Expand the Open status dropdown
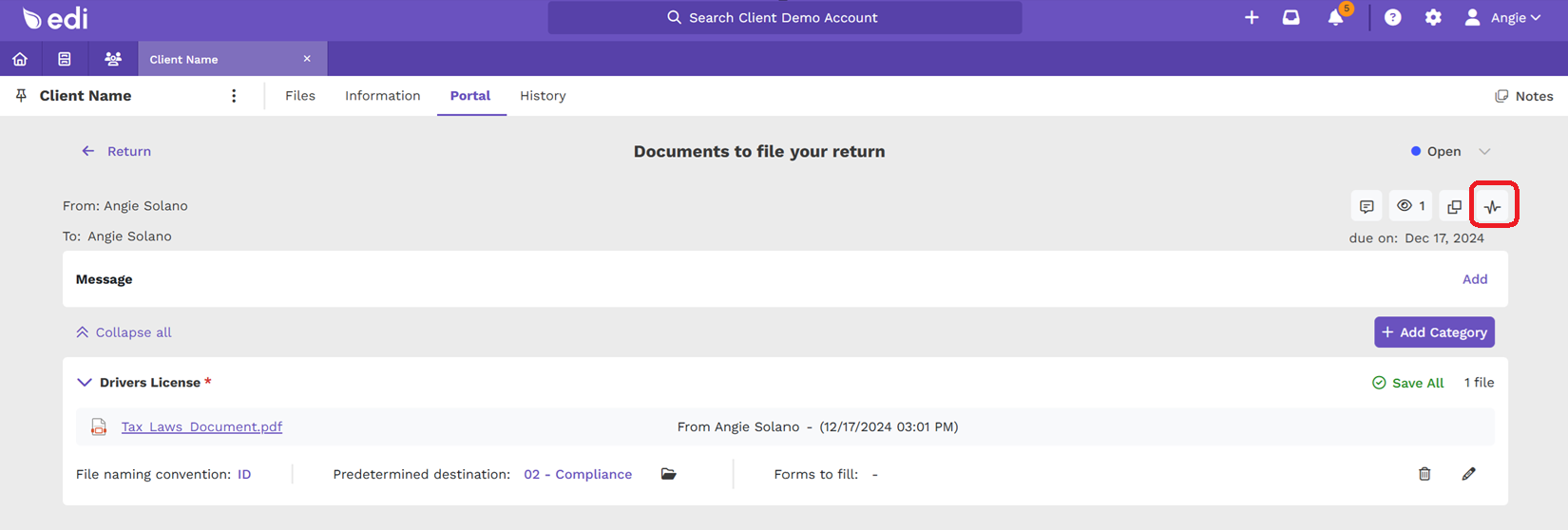The image size is (1568, 530). 1484,151
